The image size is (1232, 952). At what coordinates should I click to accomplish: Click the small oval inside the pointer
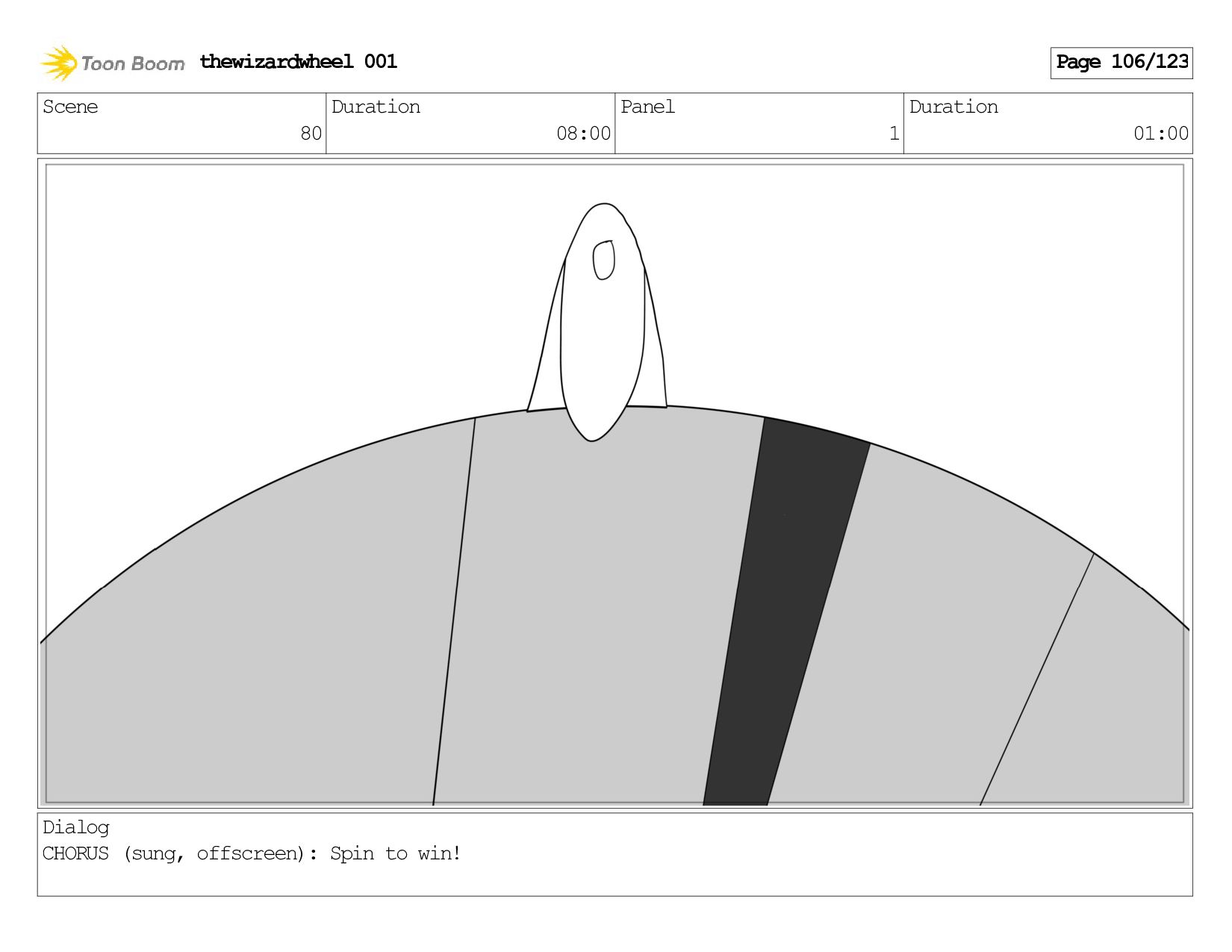(x=603, y=260)
